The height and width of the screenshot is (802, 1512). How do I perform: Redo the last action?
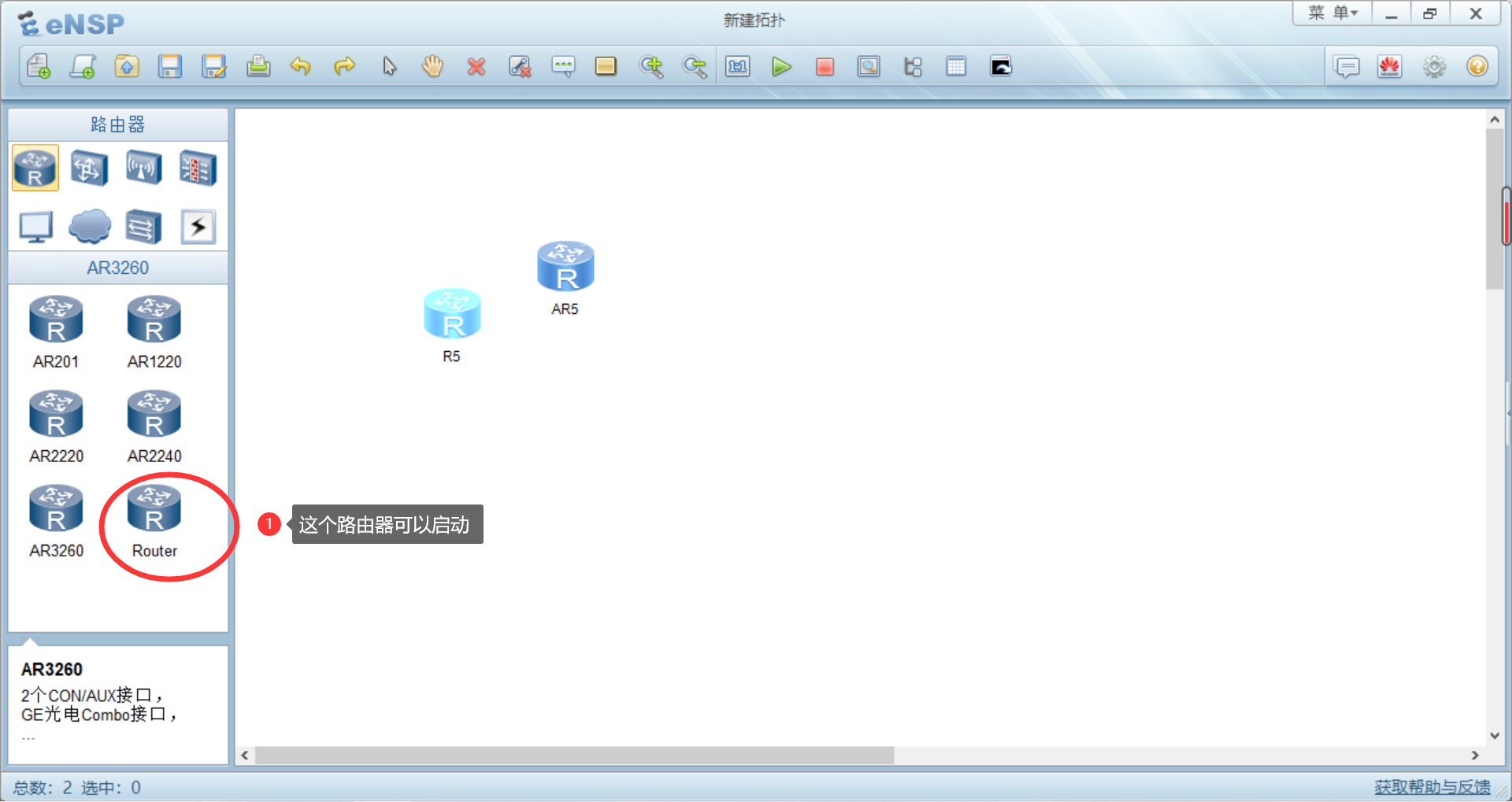tap(344, 66)
